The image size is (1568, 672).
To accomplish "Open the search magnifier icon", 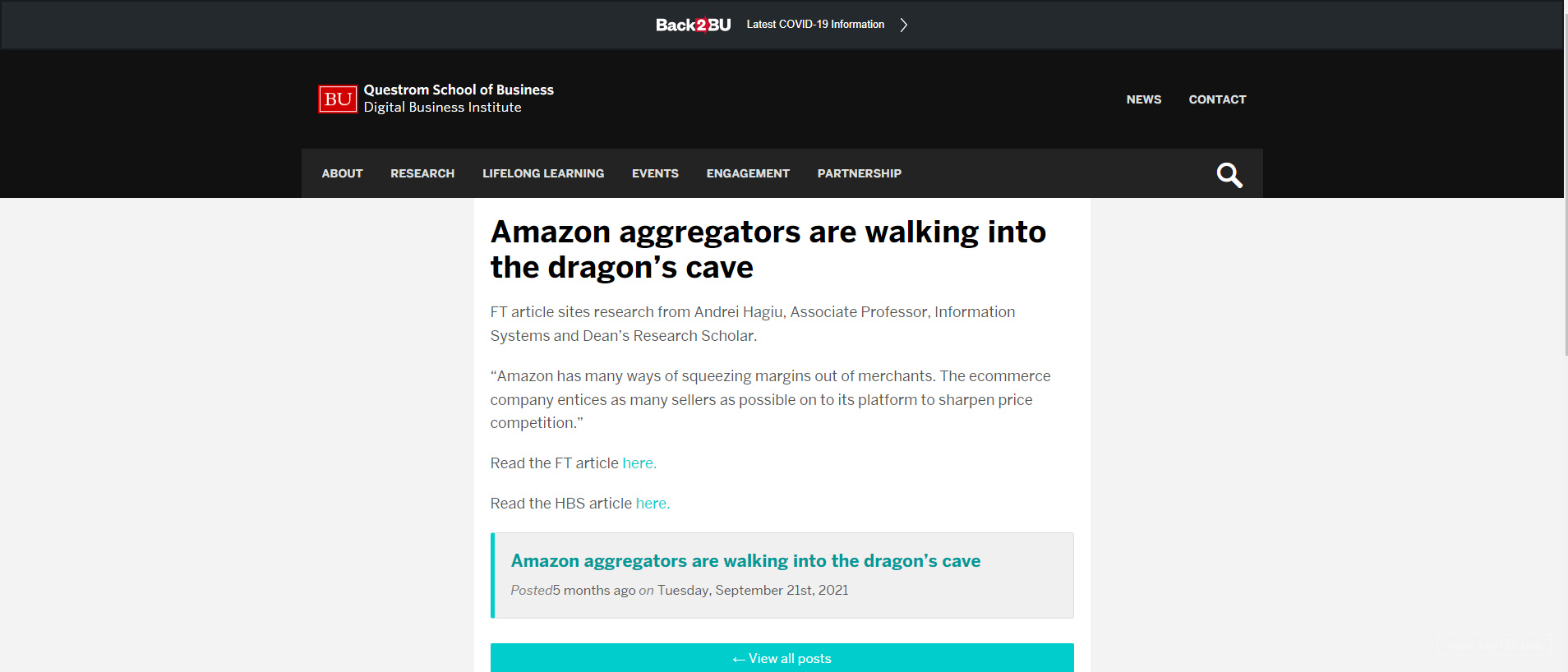I will [1229, 174].
